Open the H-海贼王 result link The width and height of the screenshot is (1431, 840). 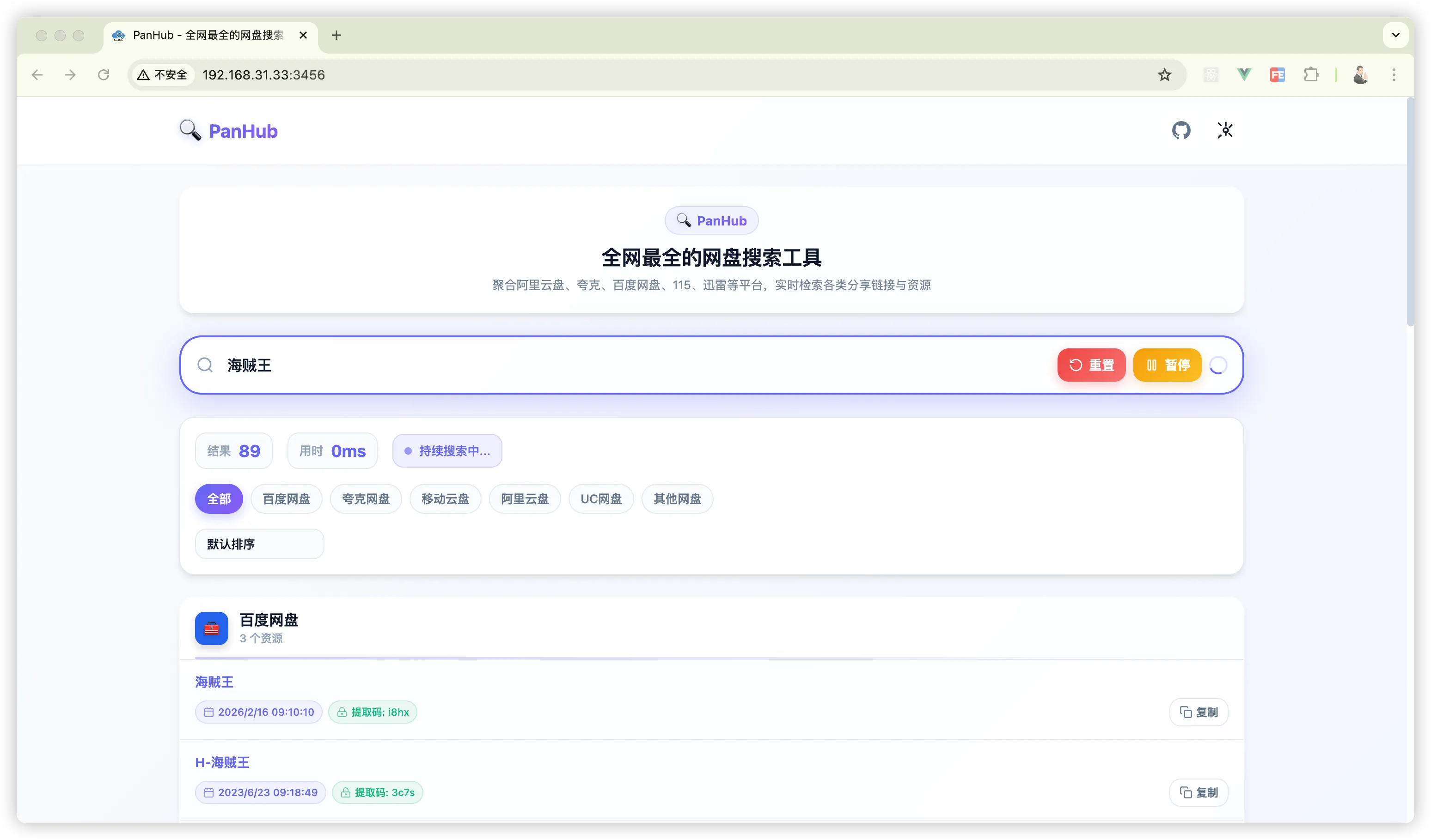(222, 762)
